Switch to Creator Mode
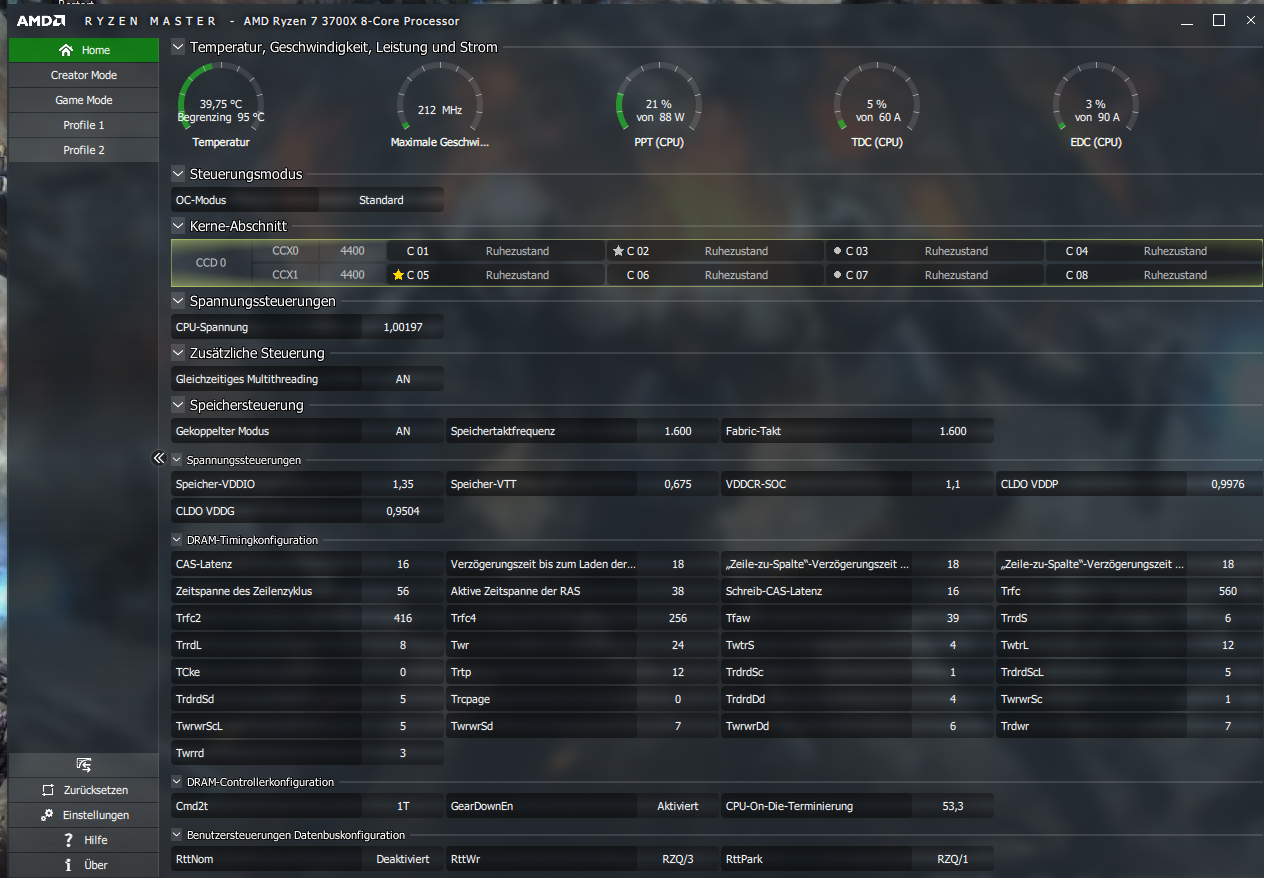Screen dimensions: 1264x878 coord(84,75)
